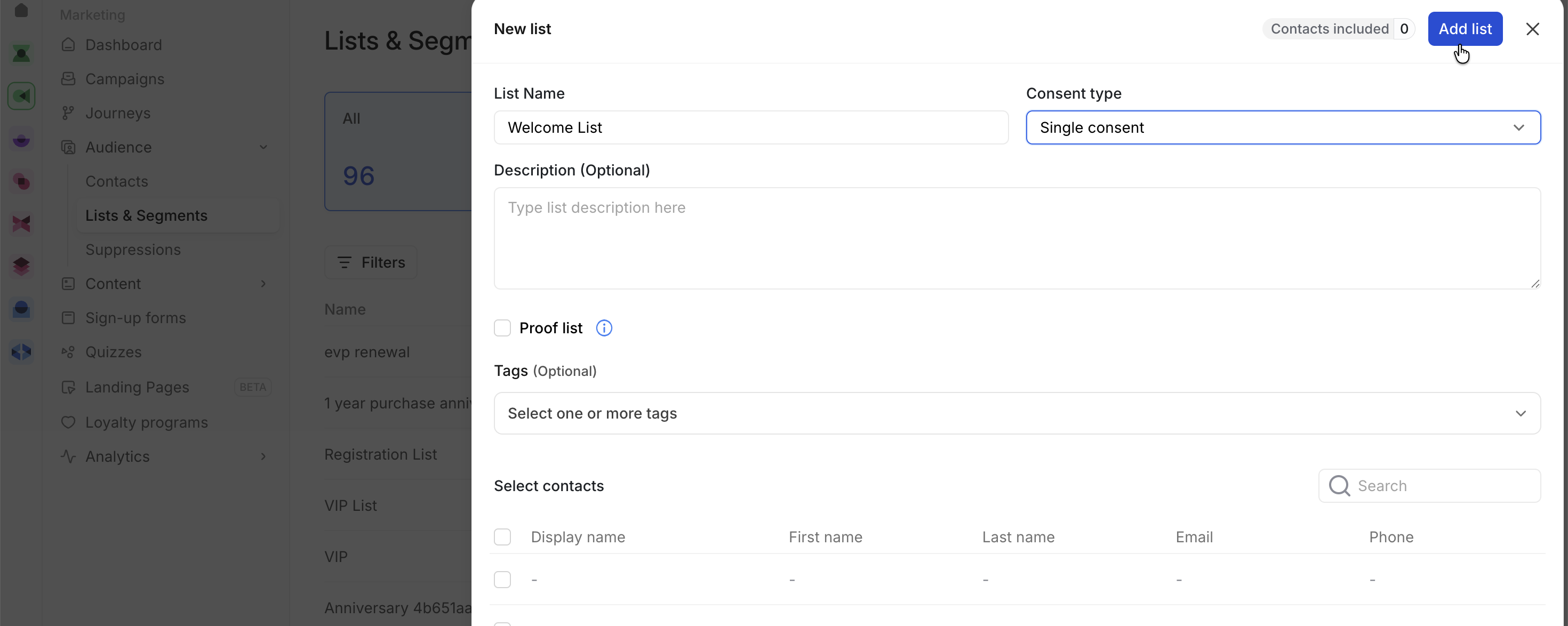Viewport: 1568px width, 626px height.
Task: Close the New list panel
Action: [x=1532, y=29]
